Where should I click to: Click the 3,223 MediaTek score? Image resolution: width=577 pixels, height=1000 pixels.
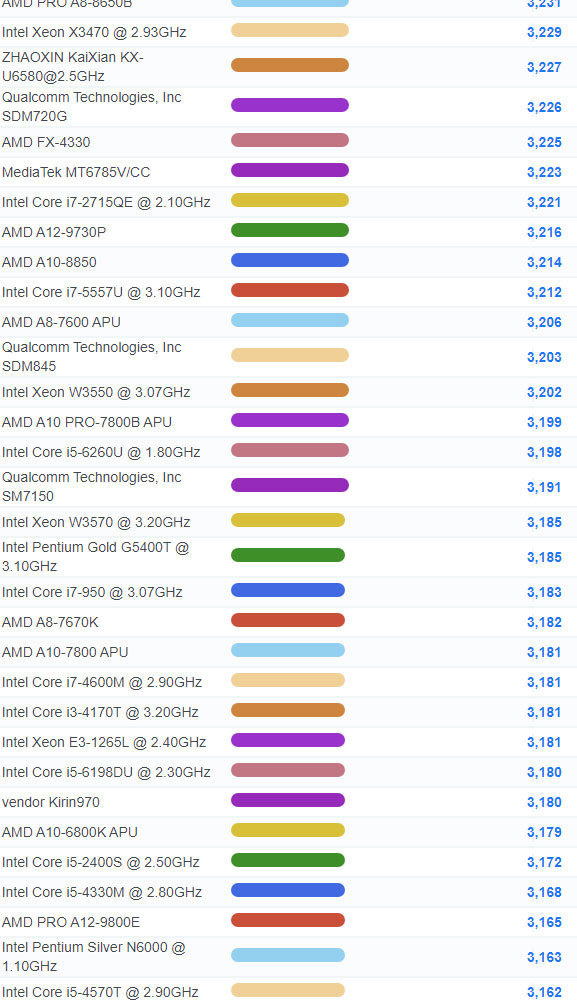544,172
